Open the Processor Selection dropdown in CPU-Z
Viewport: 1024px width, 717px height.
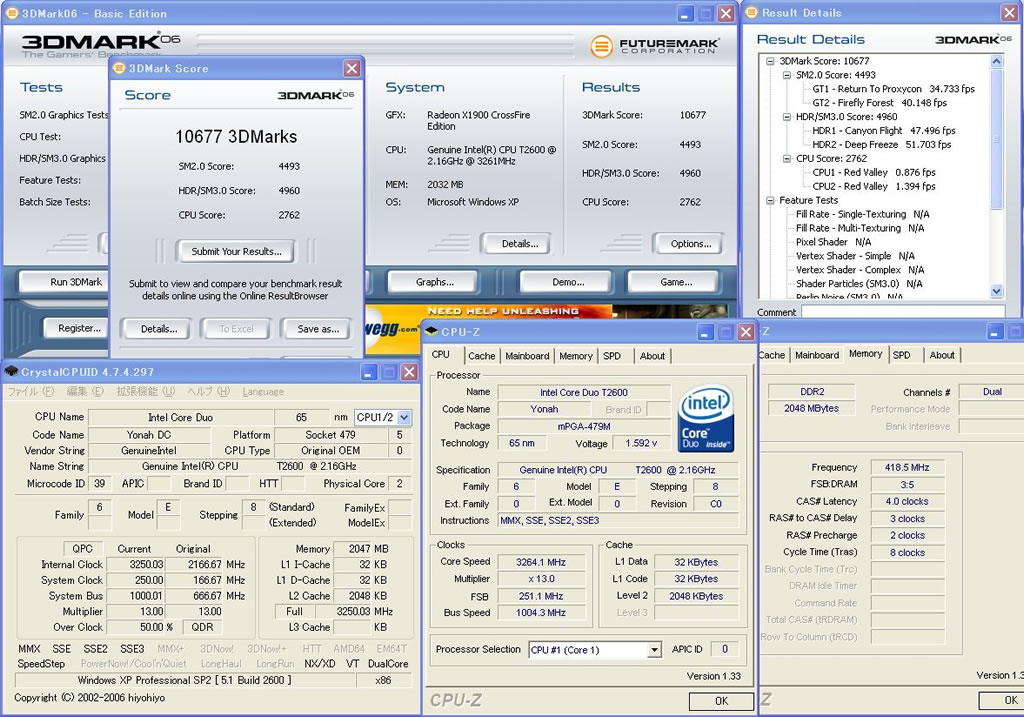coord(654,650)
